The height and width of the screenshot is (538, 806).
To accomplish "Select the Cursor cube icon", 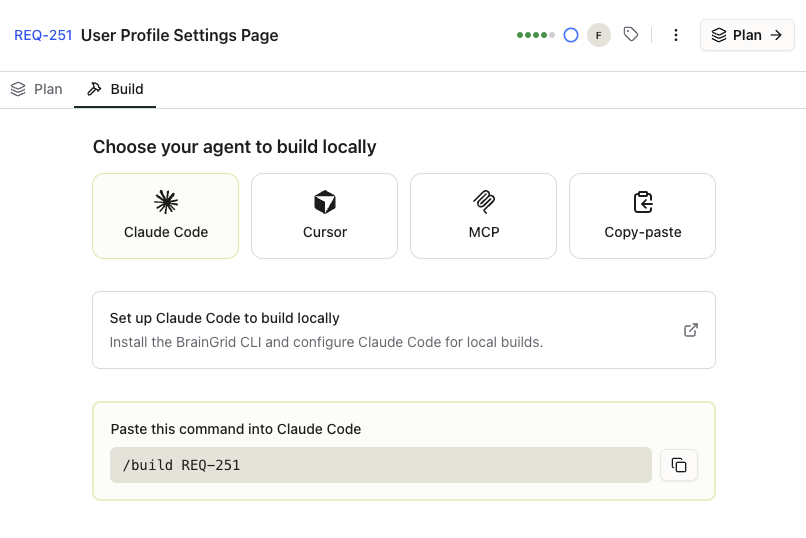I will [325, 202].
